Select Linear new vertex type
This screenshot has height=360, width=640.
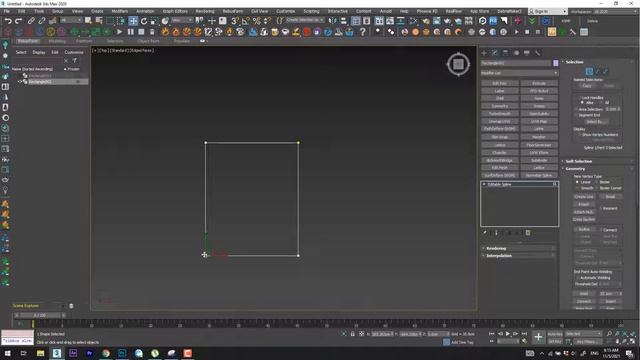(x=577, y=182)
